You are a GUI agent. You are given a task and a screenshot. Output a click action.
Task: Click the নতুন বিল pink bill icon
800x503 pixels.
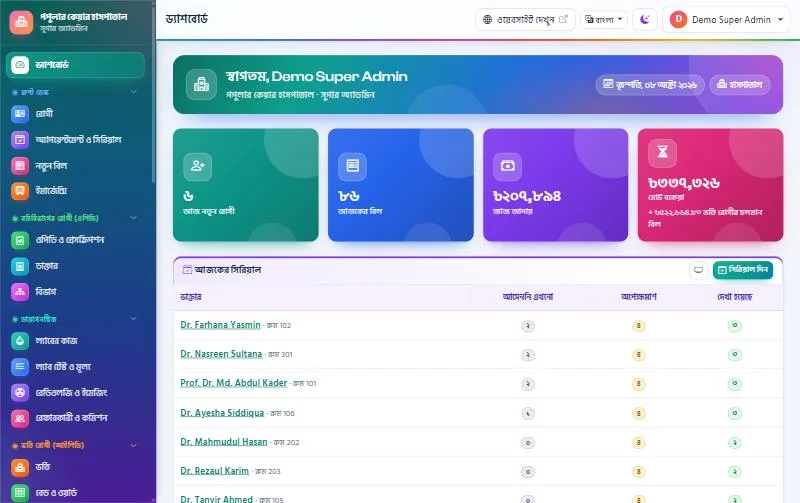[x=20, y=165]
